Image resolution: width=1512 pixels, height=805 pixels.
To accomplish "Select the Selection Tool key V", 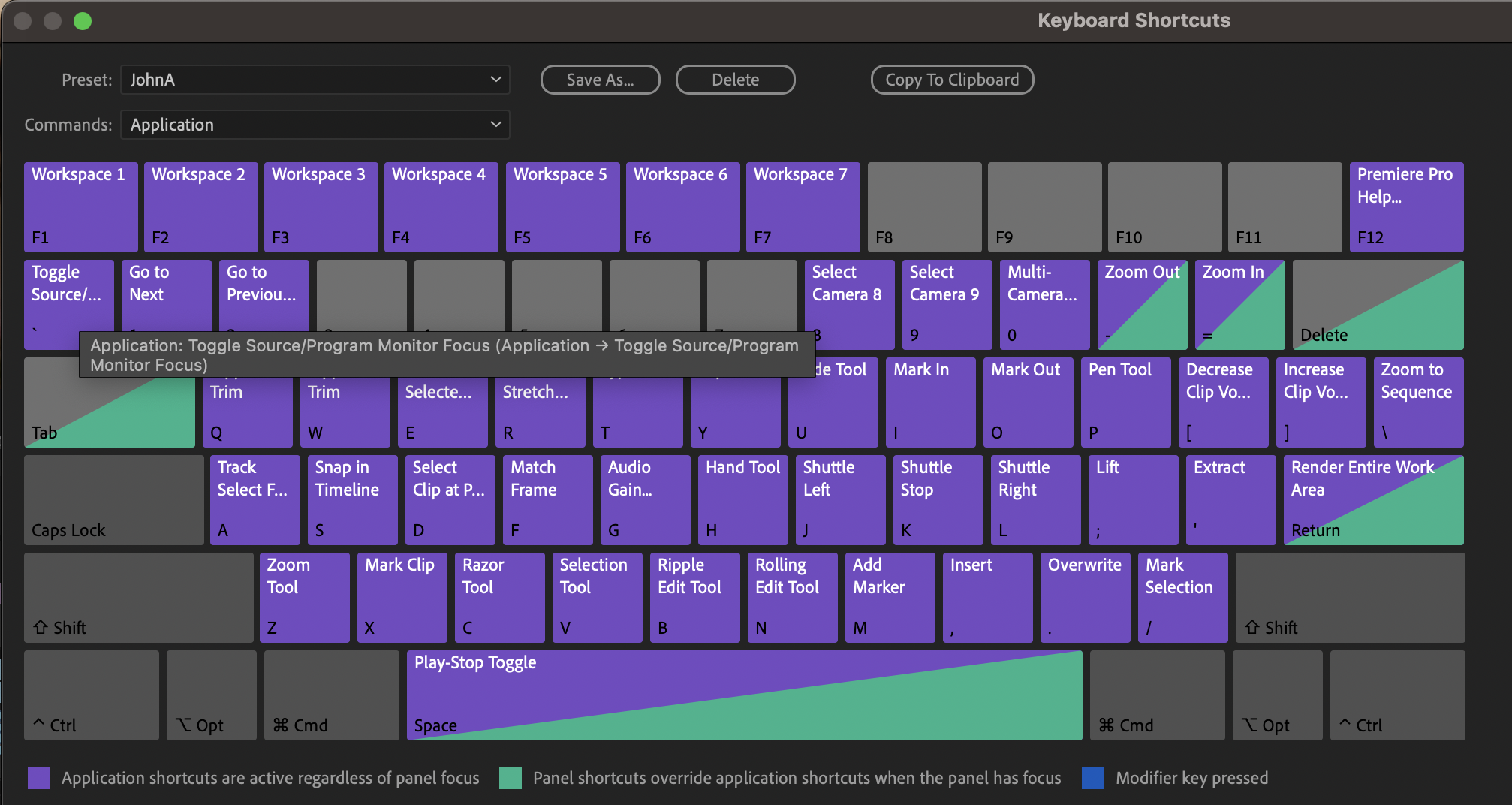I will (x=596, y=598).
